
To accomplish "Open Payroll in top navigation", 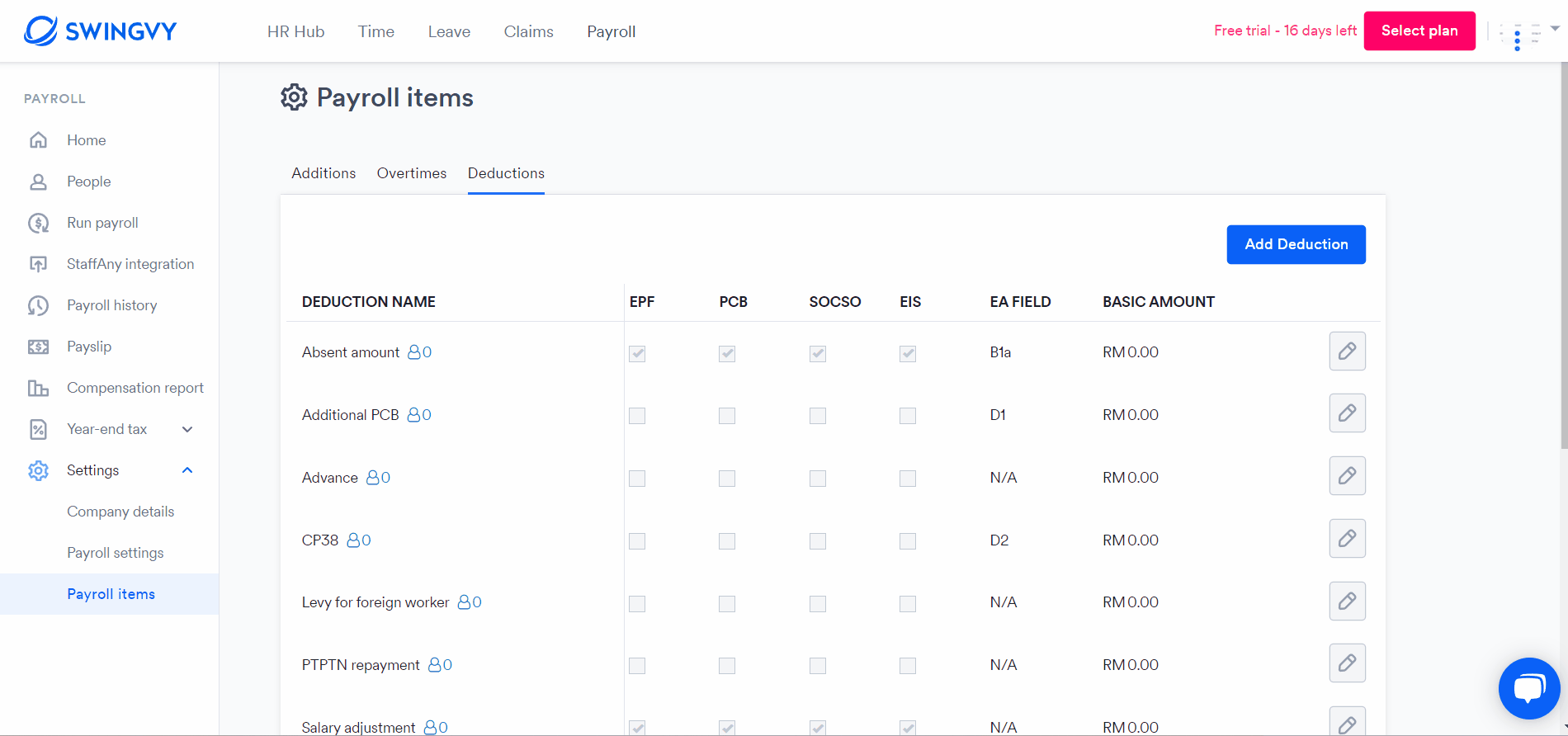I will tap(612, 31).
